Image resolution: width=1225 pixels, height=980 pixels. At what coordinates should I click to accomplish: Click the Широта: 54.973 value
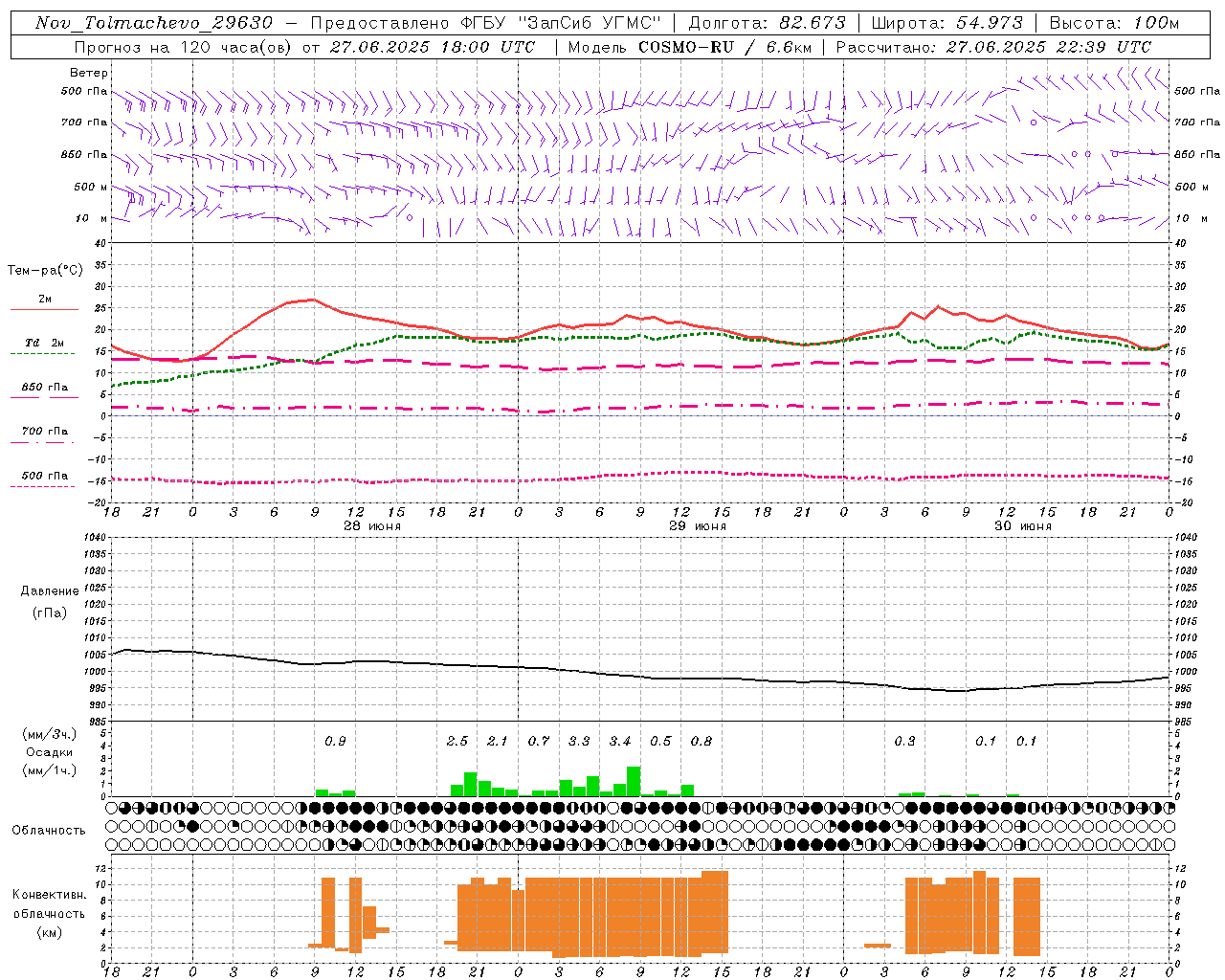946,23
